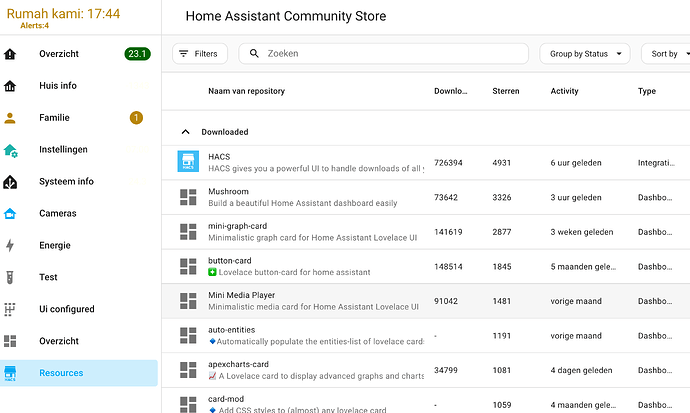Click the apexcharts-card dashboard icon
Viewport: 690px width, 413px height.
(x=188, y=370)
